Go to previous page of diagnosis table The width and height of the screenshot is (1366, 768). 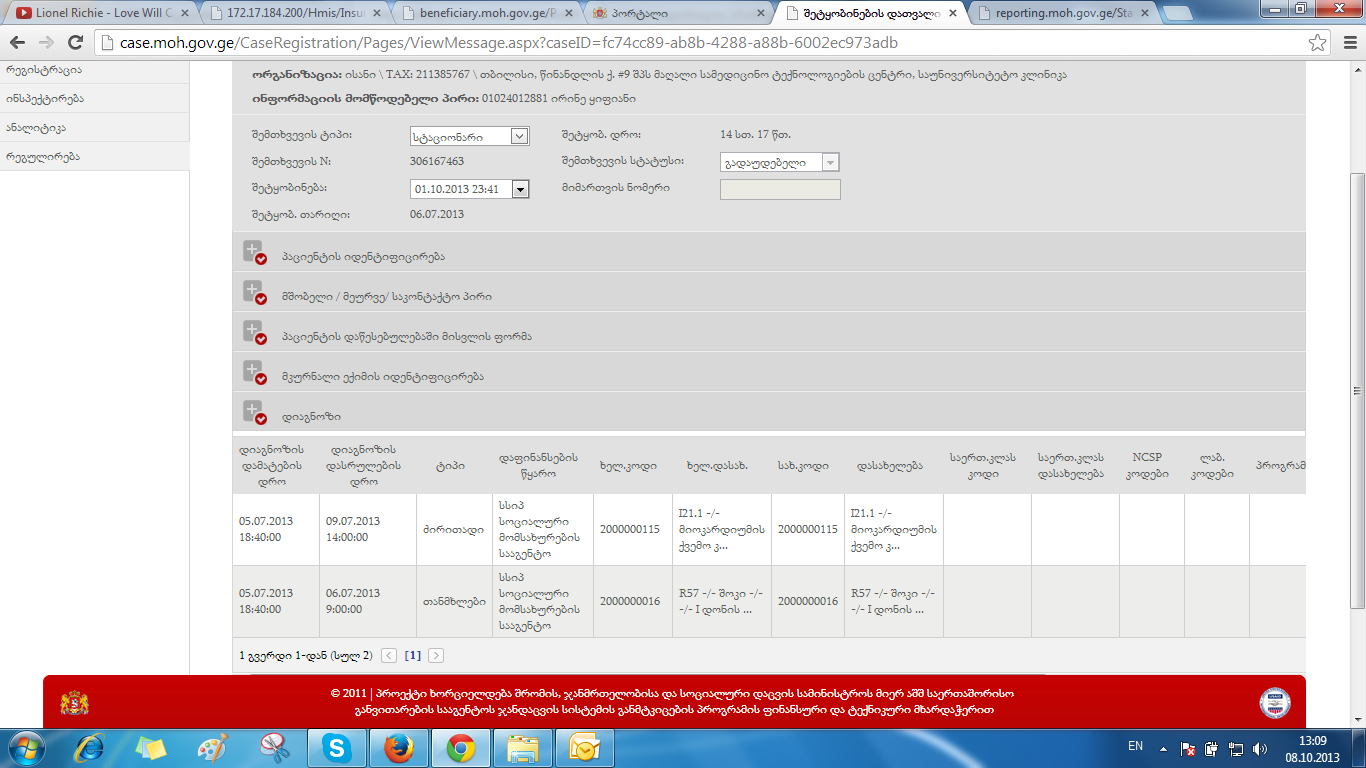click(389, 656)
